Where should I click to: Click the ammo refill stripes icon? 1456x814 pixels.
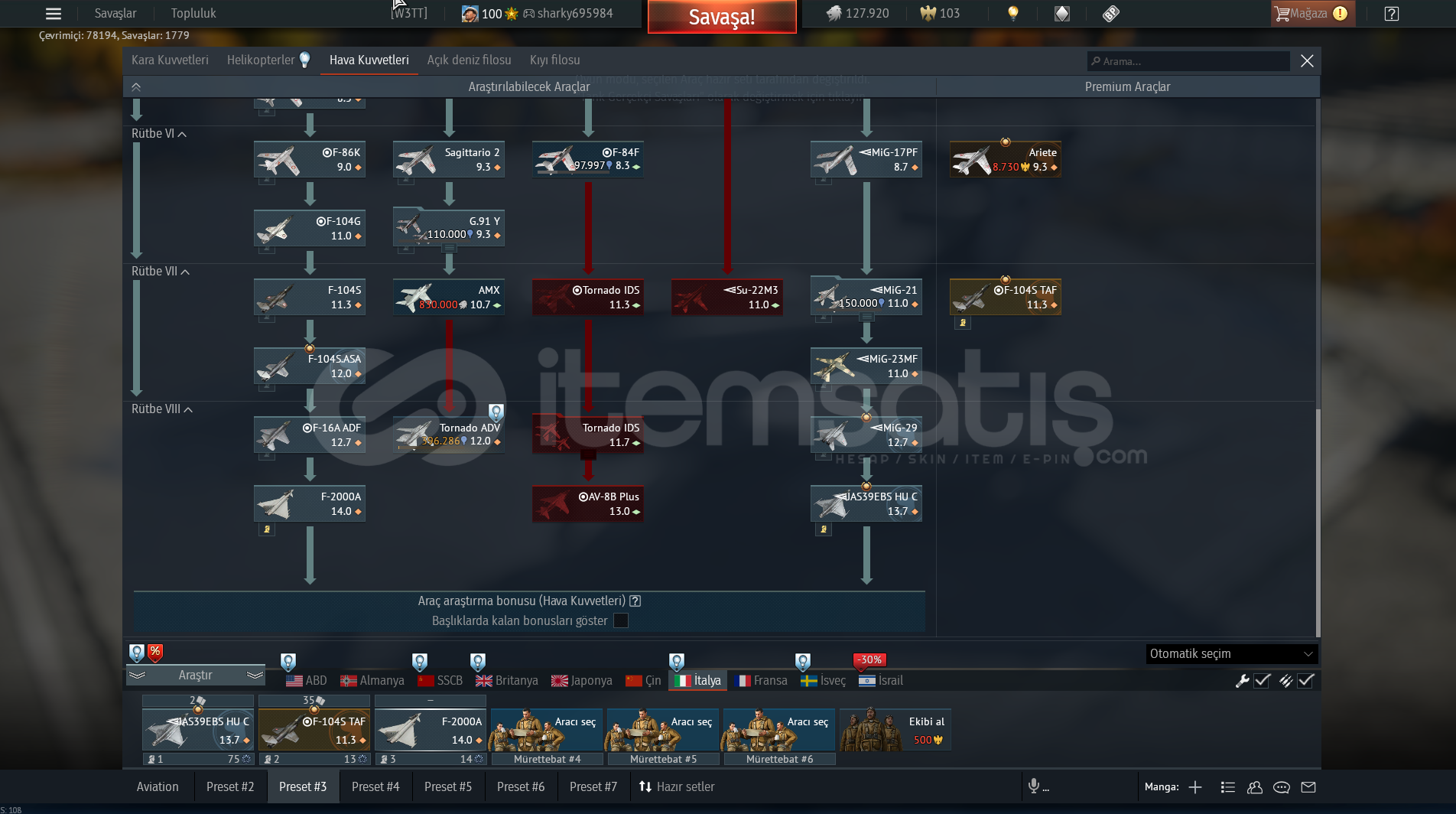[1285, 680]
